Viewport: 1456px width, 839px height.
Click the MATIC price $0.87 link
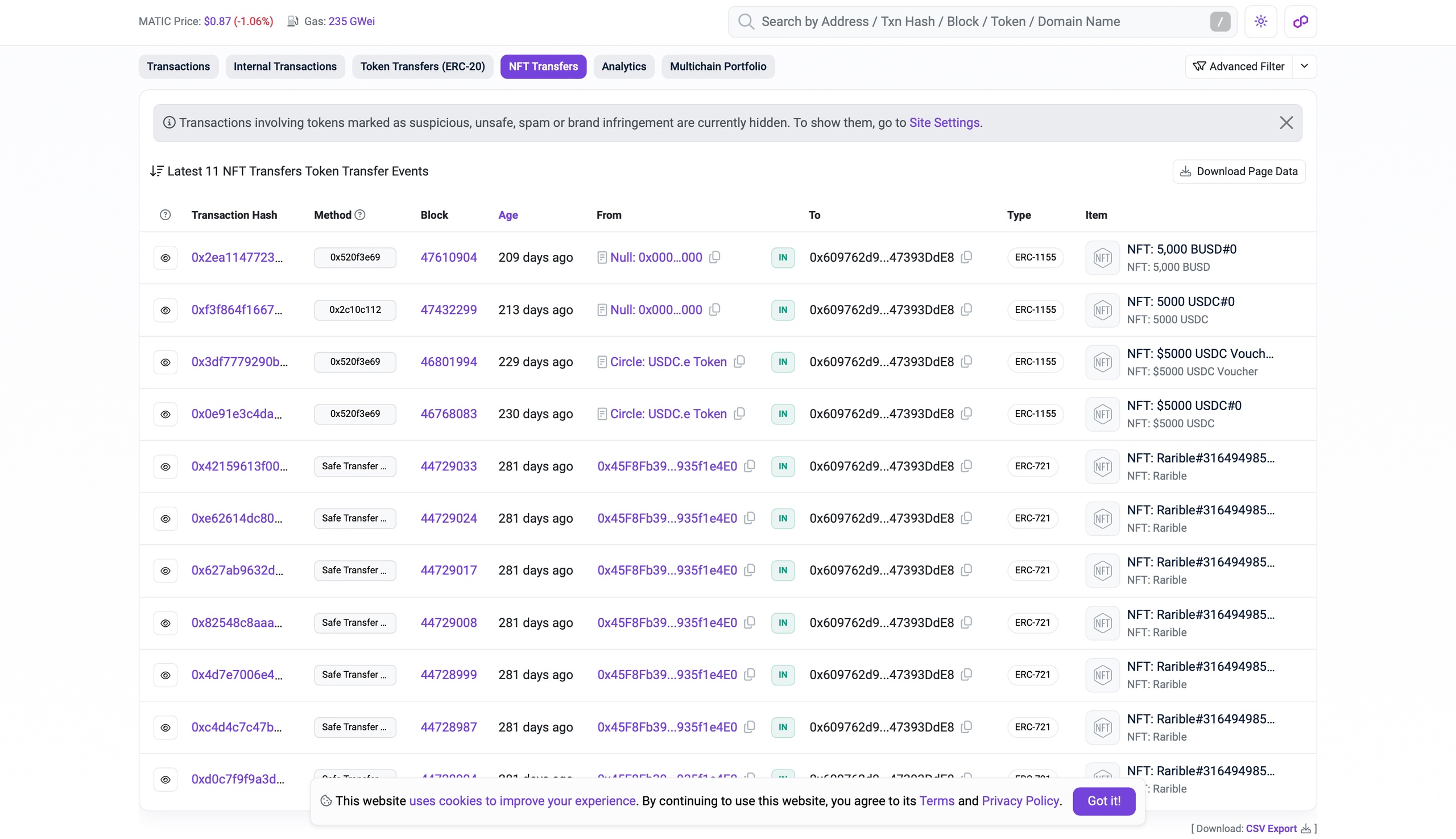pyautogui.click(x=217, y=21)
